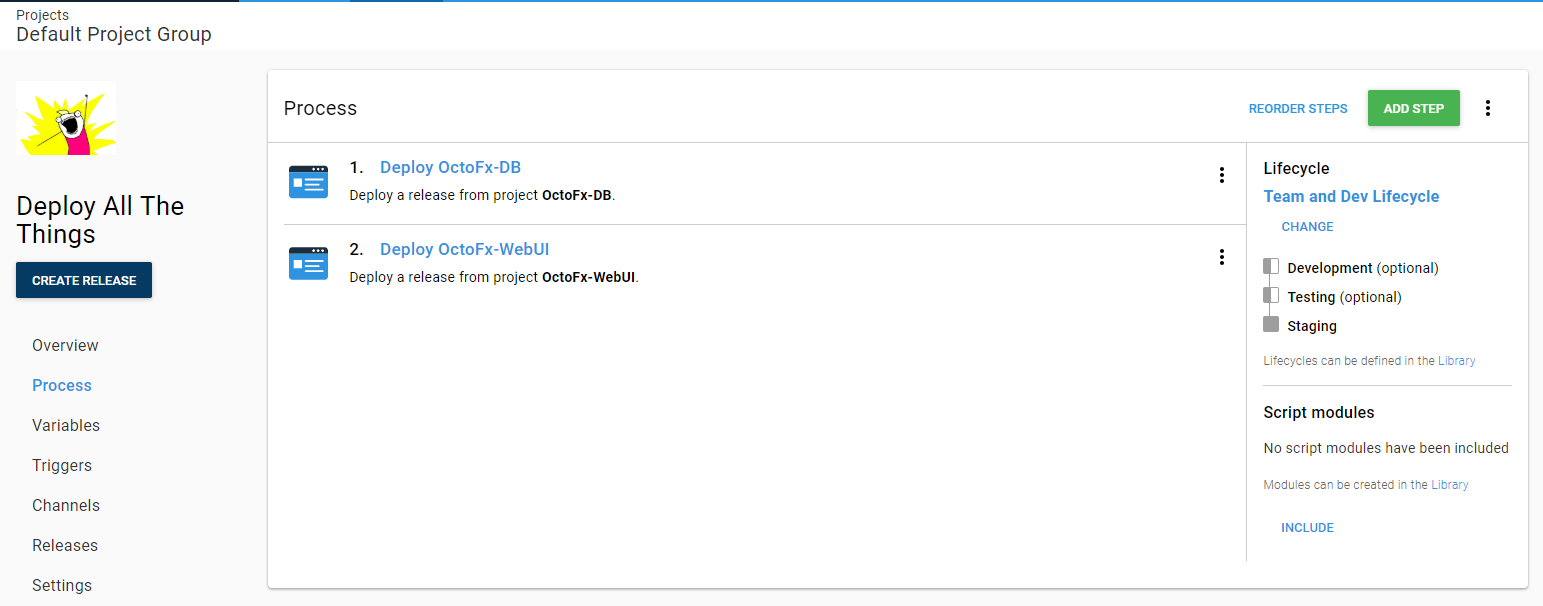Open overflow menu for Deploy OctoFx-WebUI step
The image size is (1543, 606).
pyautogui.click(x=1221, y=257)
